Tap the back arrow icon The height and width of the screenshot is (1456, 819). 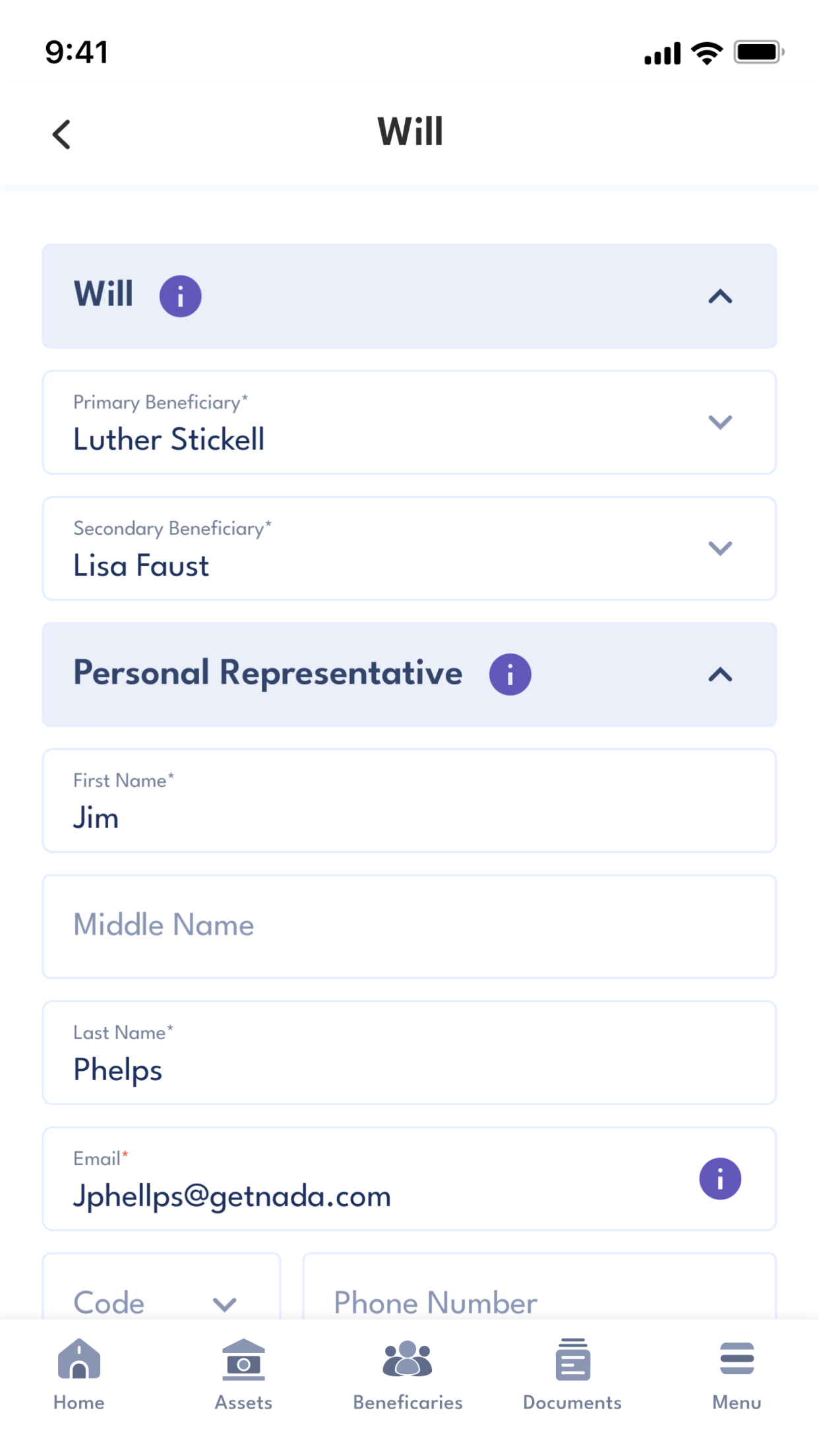click(61, 135)
